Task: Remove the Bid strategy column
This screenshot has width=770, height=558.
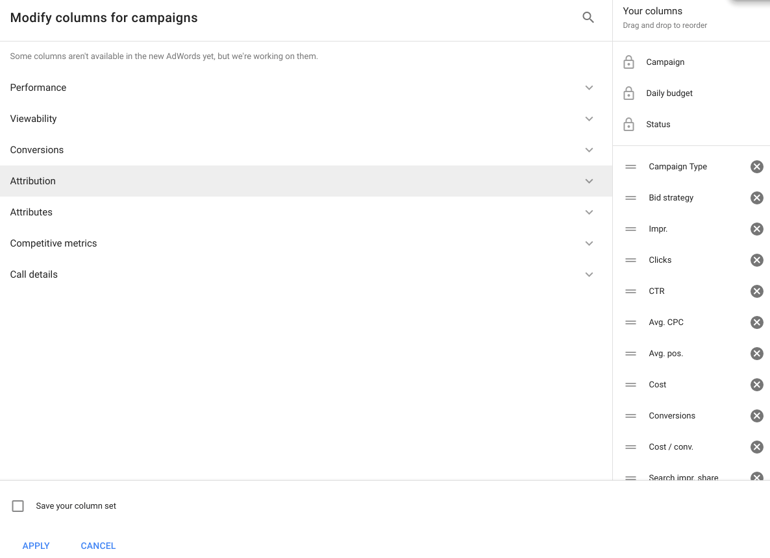Action: 756,198
